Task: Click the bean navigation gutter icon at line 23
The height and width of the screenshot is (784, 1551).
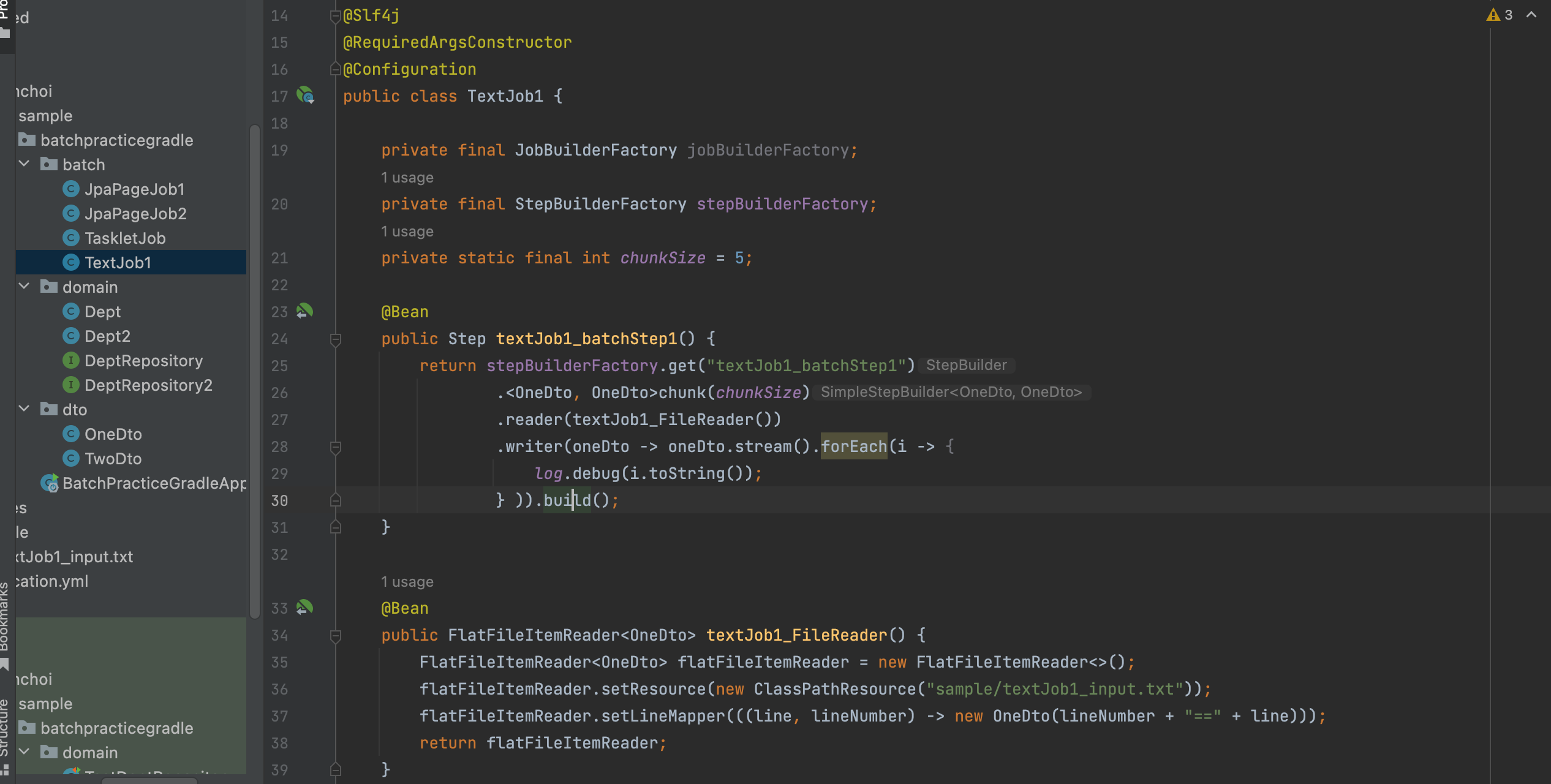Action: 304,311
